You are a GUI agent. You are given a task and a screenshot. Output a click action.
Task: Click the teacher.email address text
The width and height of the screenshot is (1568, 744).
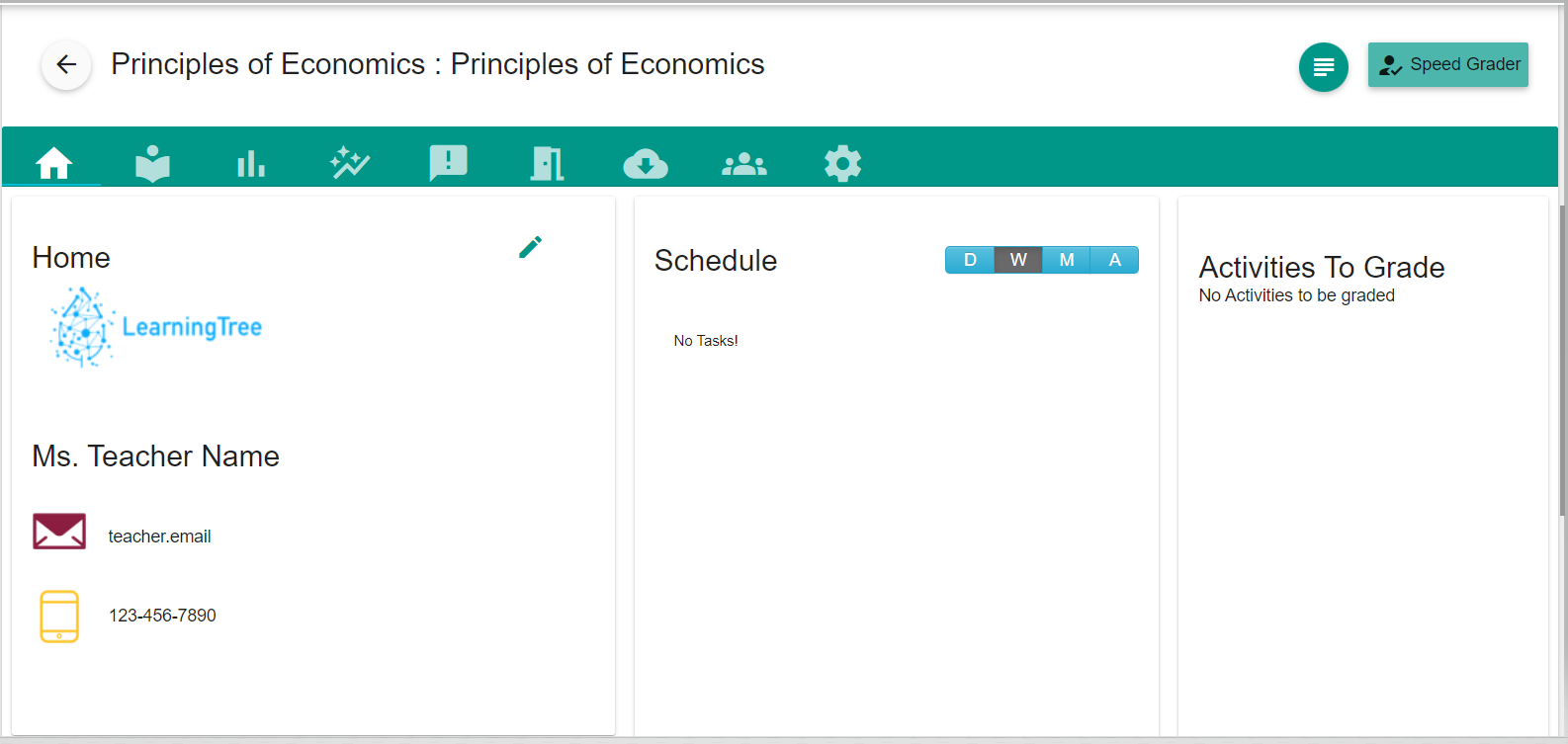(160, 537)
